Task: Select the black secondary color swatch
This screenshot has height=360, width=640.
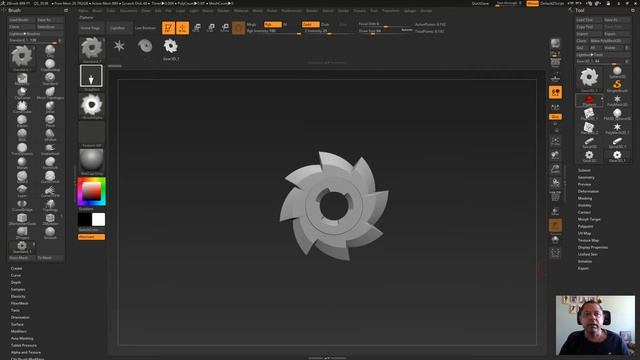Action: coord(84,219)
